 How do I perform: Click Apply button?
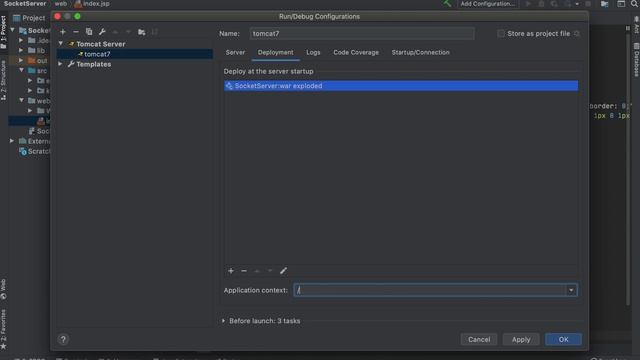(x=521, y=339)
